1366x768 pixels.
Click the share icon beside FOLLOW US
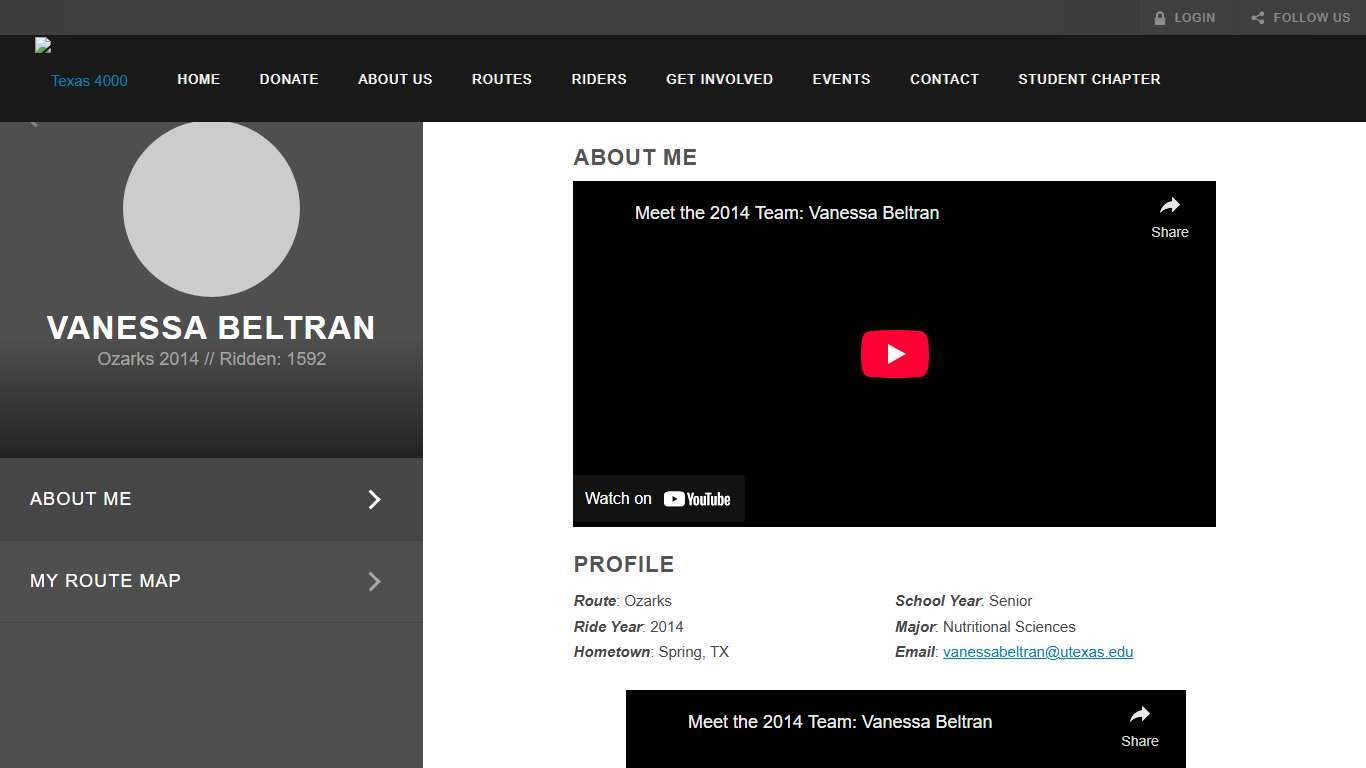[x=1257, y=17]
